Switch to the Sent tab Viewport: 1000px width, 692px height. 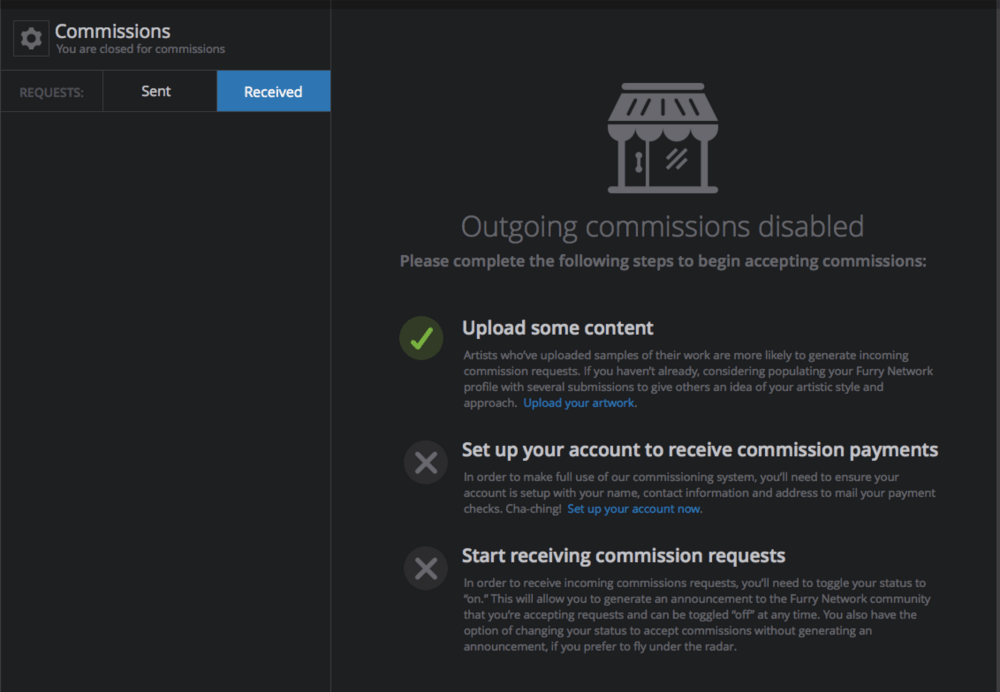[x=157, y=90]
